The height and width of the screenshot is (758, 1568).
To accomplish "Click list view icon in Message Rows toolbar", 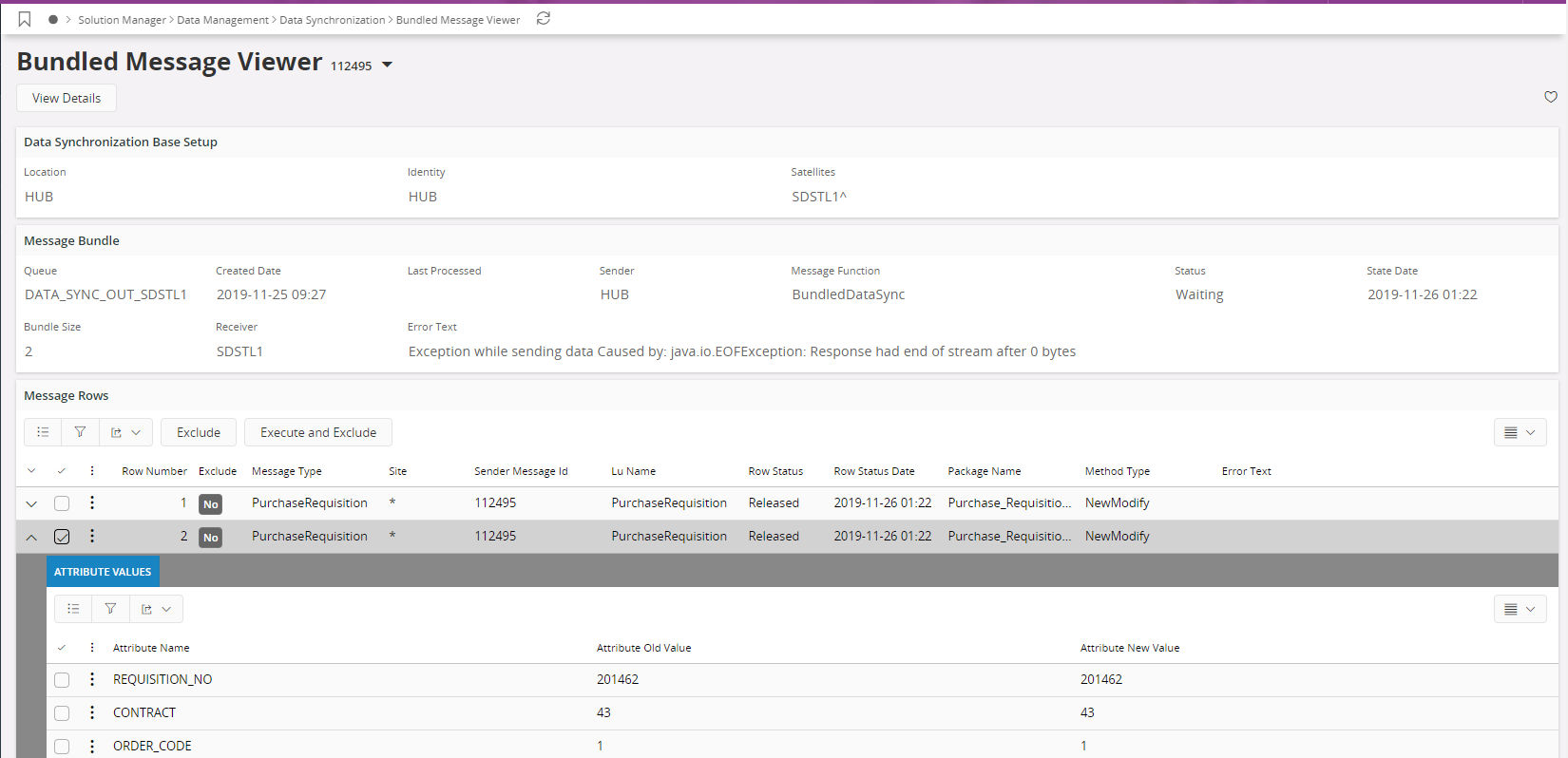I will 43,432.
